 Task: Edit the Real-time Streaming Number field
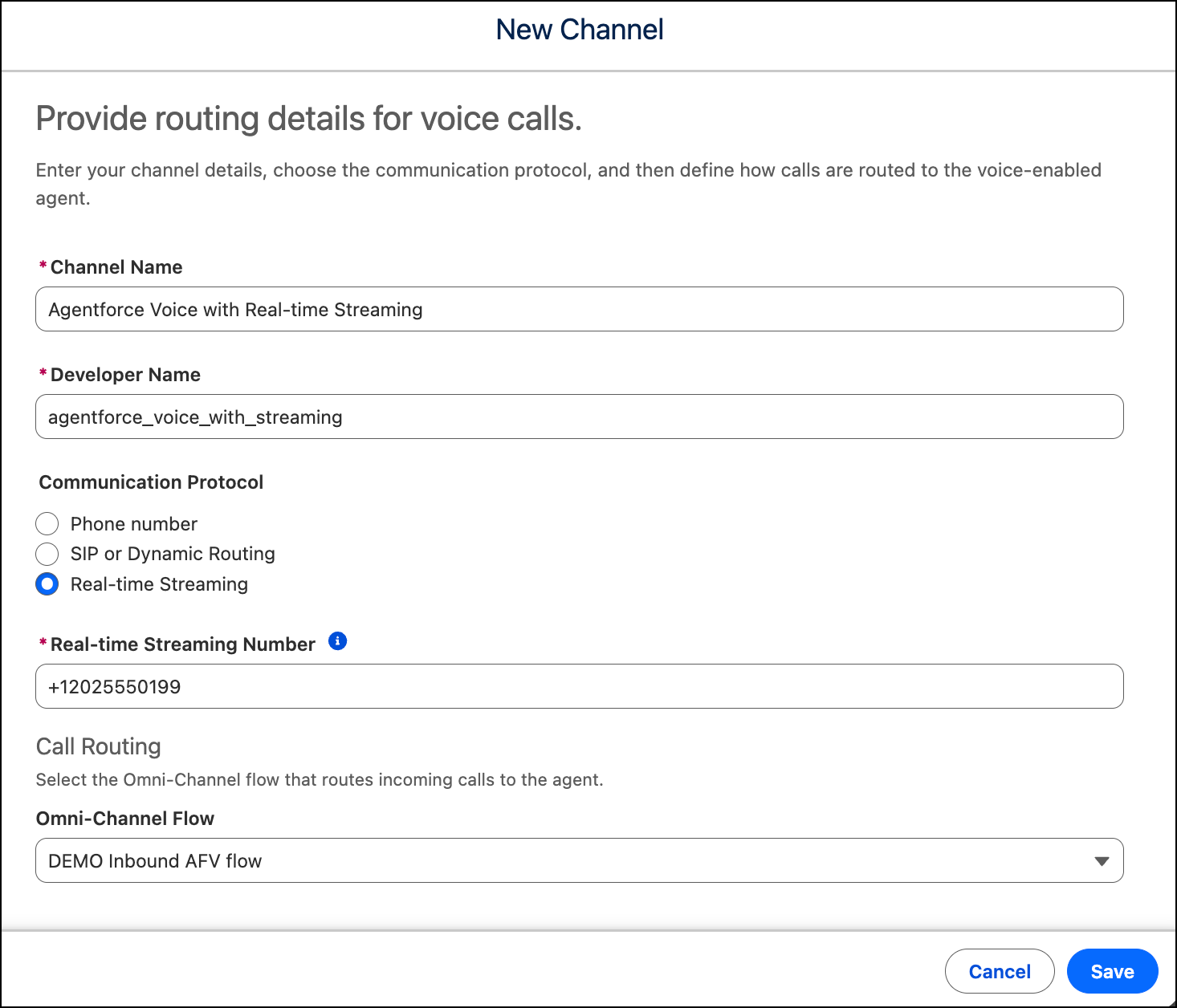click(580, 686)
